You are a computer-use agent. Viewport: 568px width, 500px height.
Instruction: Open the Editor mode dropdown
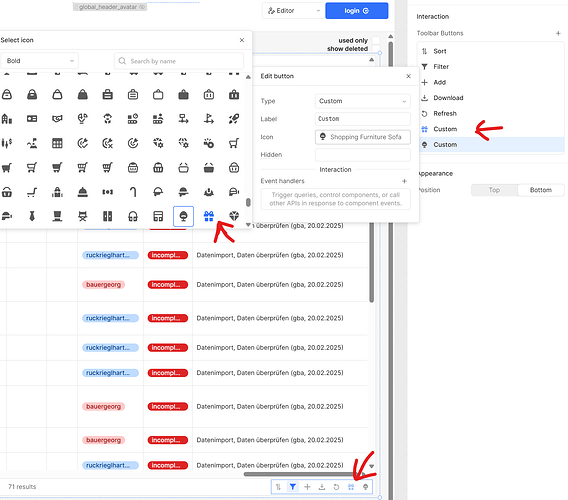pyautogui.click(x=293, y=11)
